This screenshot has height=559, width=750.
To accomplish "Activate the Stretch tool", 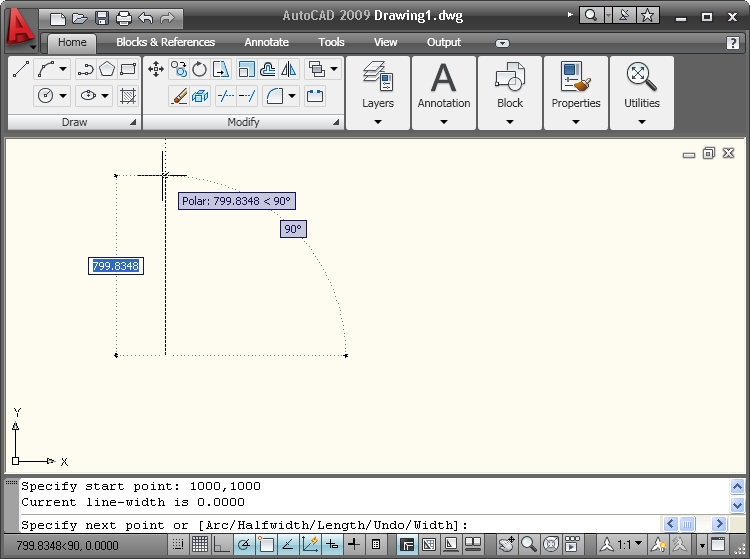I will 221,69.
